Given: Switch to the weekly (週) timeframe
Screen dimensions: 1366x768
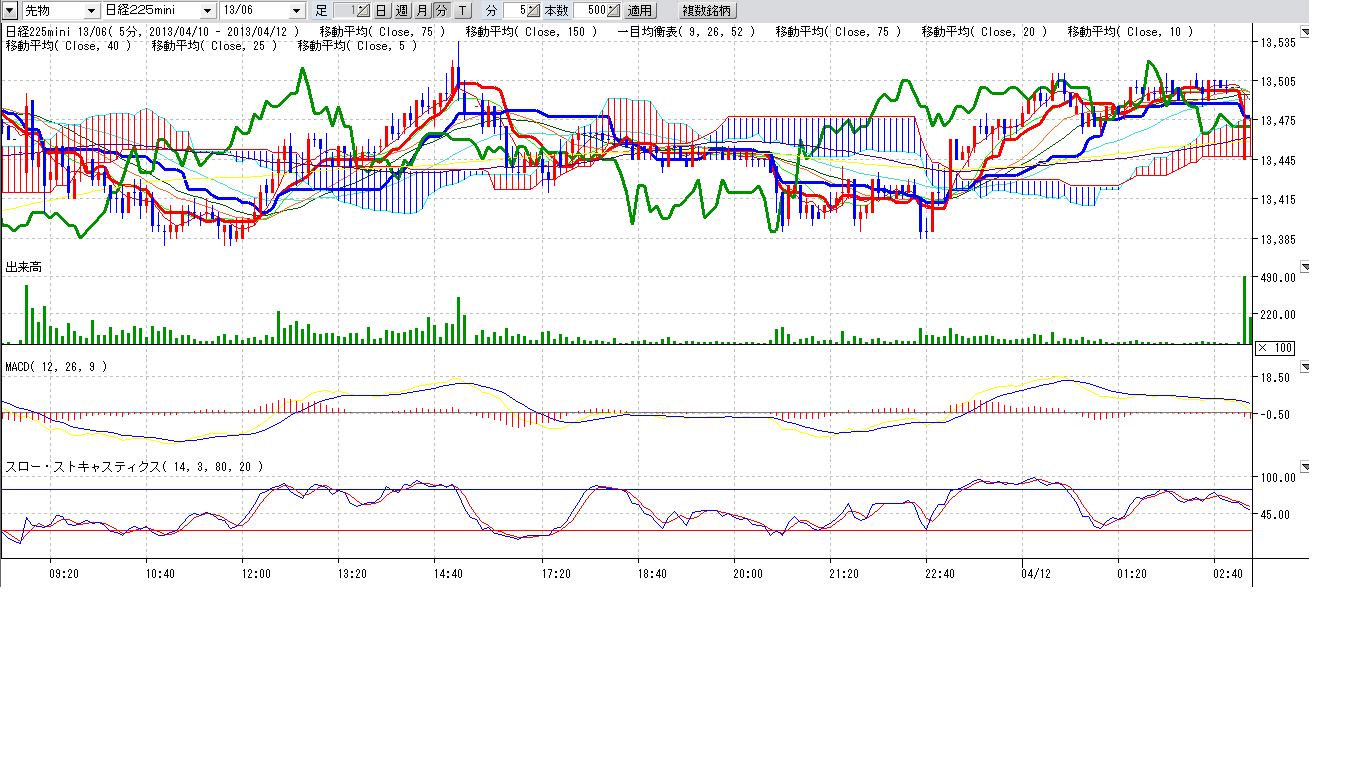Looking at the screenshot, I should 401,10.
